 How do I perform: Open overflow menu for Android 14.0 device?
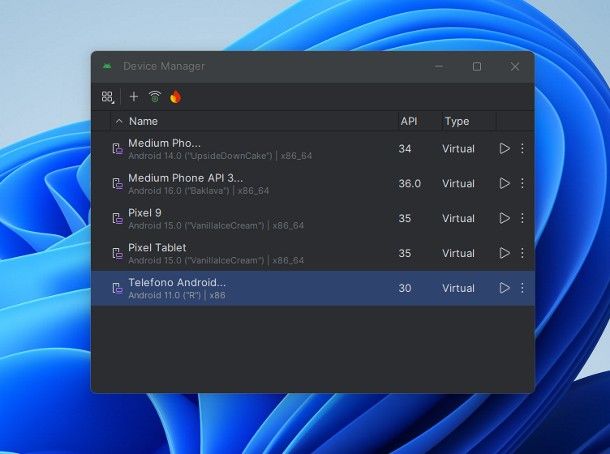522,148
